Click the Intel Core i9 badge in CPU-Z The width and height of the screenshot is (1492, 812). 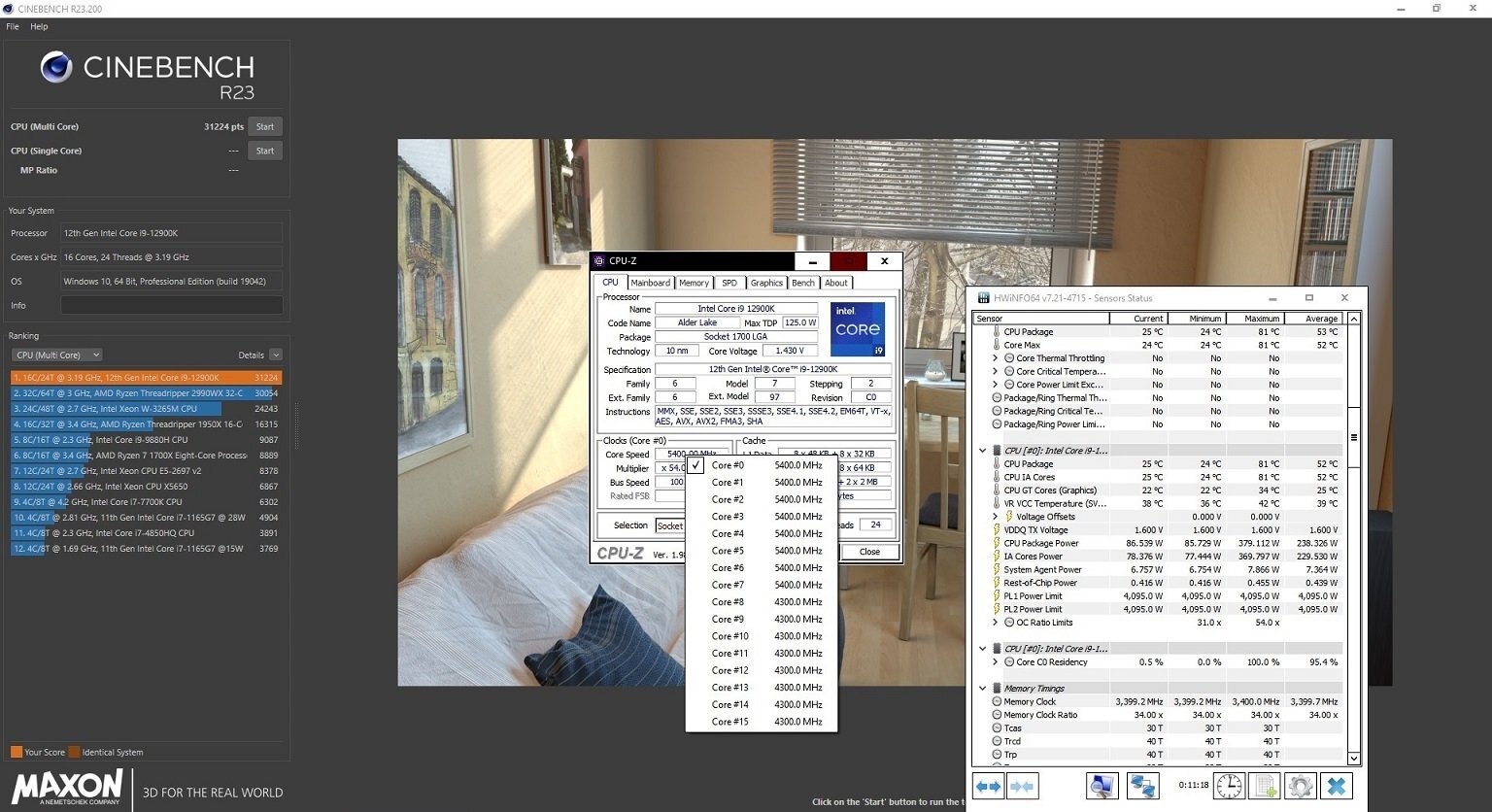858,329
